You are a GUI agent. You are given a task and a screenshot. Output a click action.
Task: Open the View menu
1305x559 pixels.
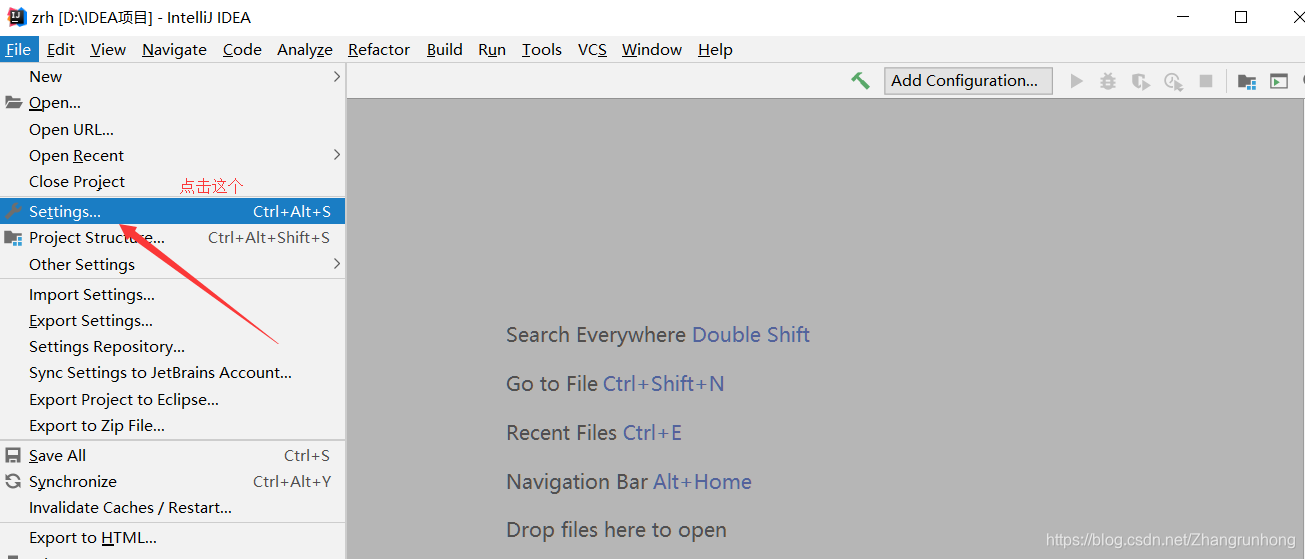pyautogui.click(x=108, y=49)
